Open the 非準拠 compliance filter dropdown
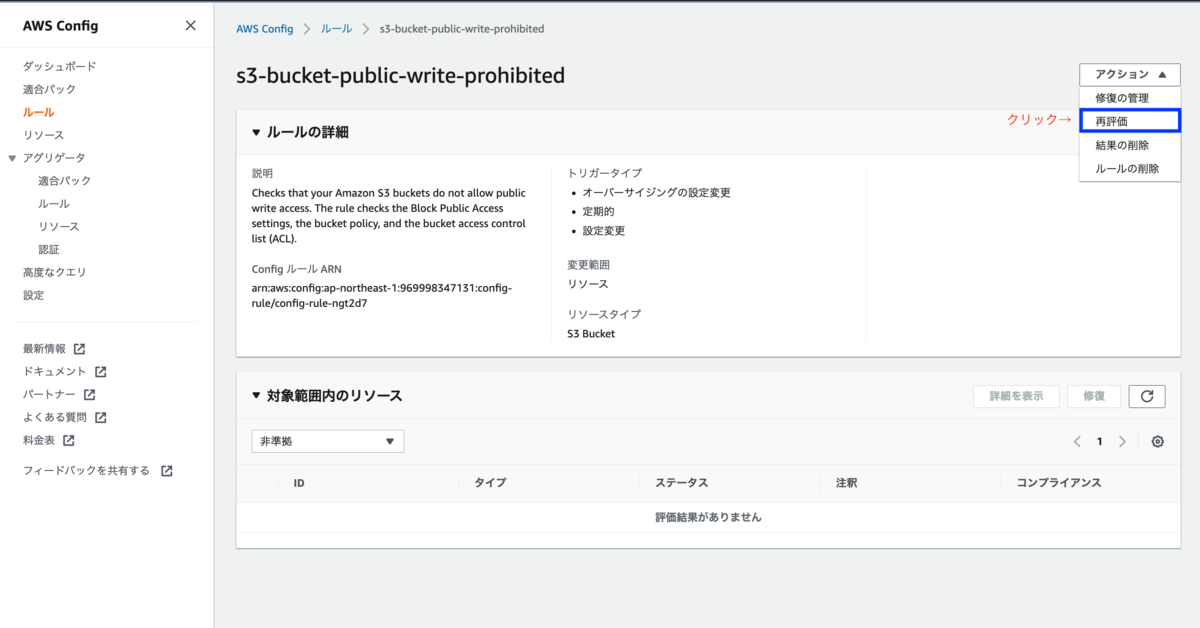Image resolution: width=1200 pixels, height=628 pixels. (328, 441)
